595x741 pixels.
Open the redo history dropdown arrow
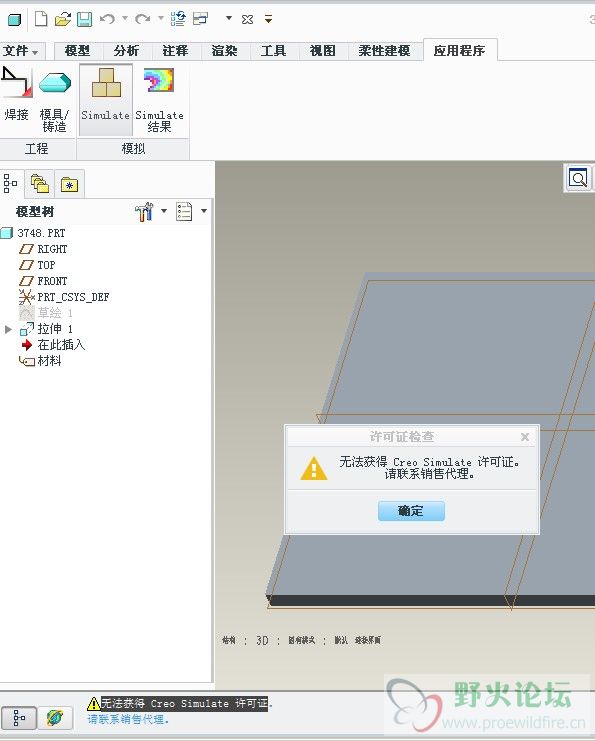click(x=161, y=18)
